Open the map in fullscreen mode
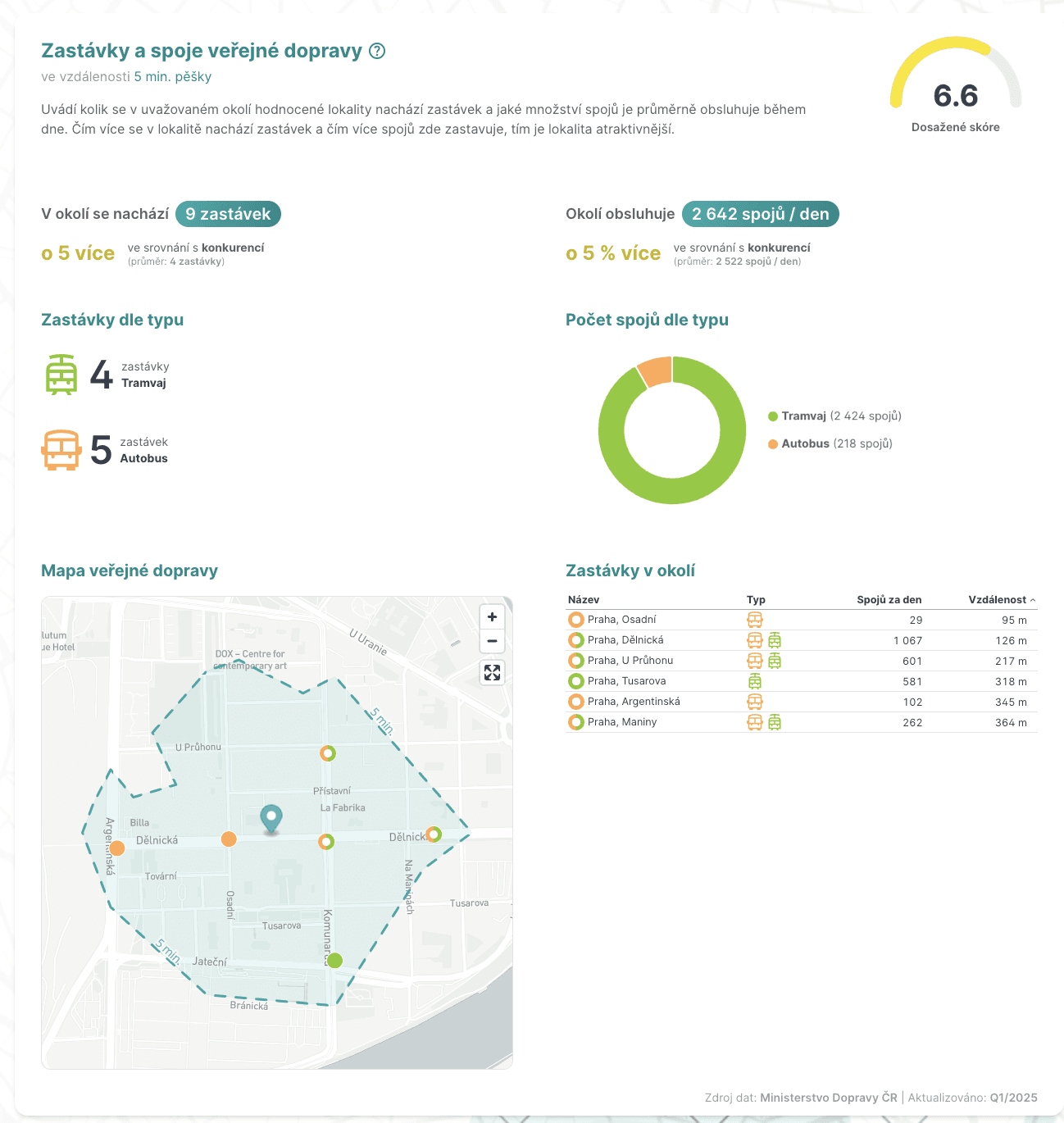The image size is (1064, 1123). pos(491,673)
